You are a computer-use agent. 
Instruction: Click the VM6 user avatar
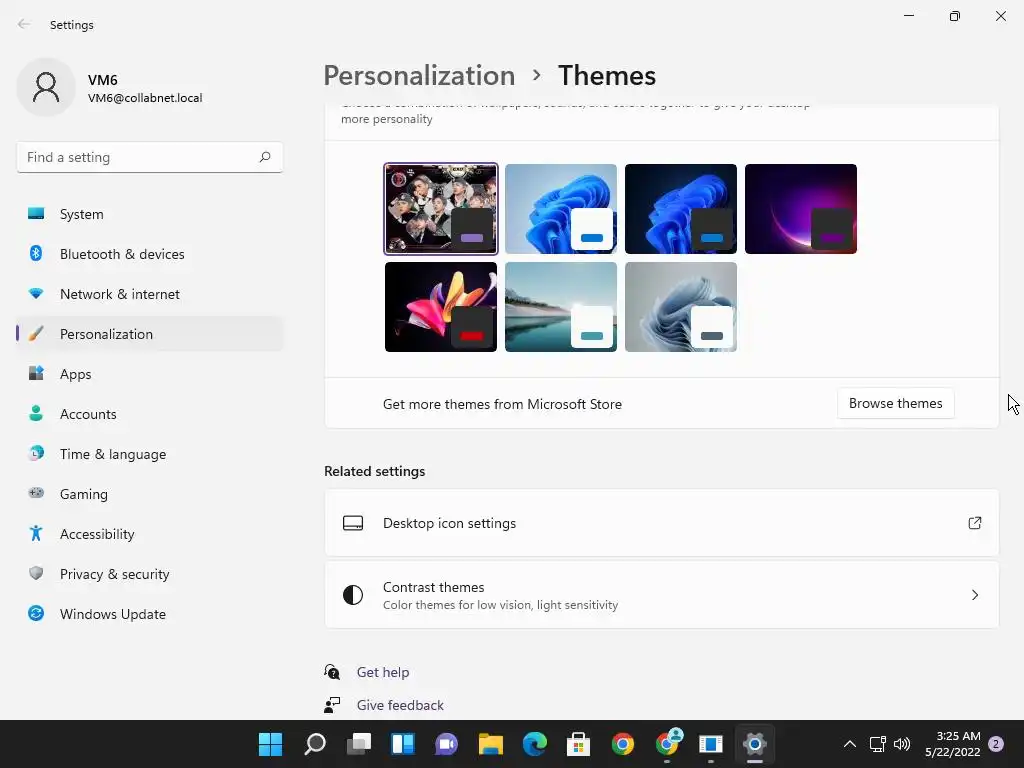click(46, 88)
